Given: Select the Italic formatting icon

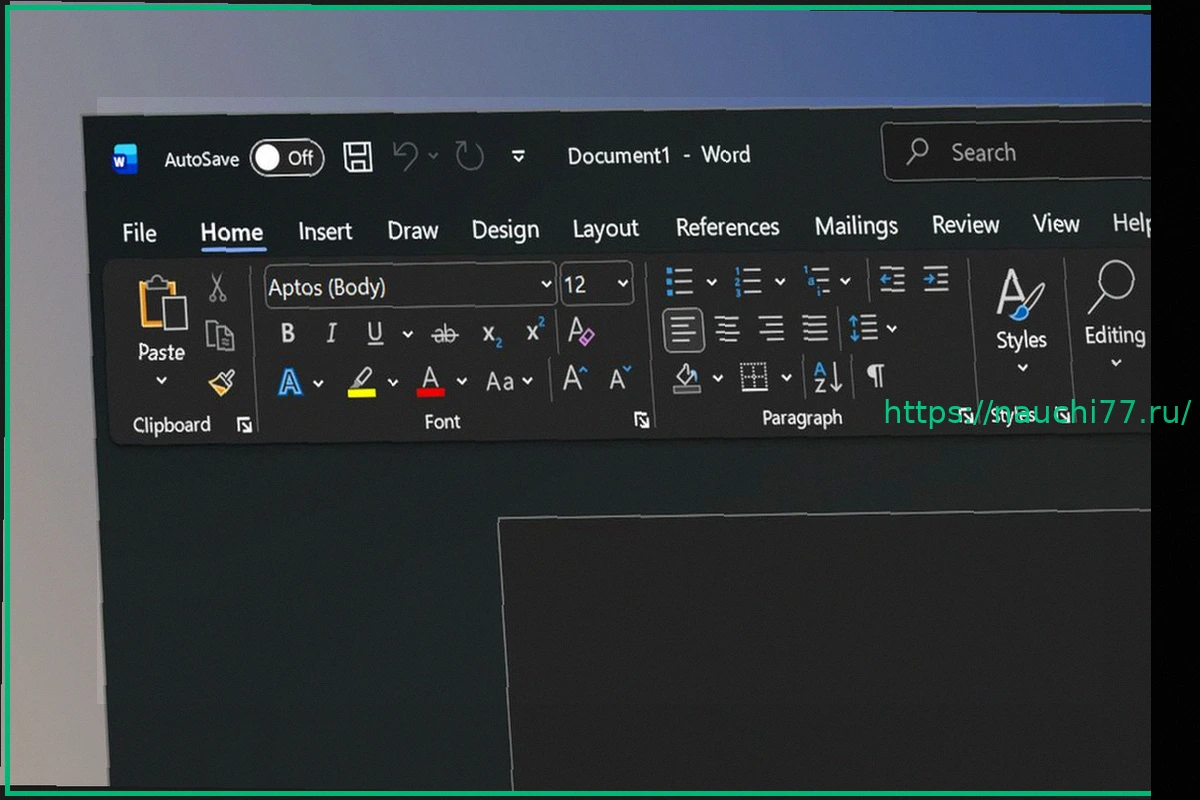Looking at the screenshot, I should pyautogui.click(x=331, y=334).
